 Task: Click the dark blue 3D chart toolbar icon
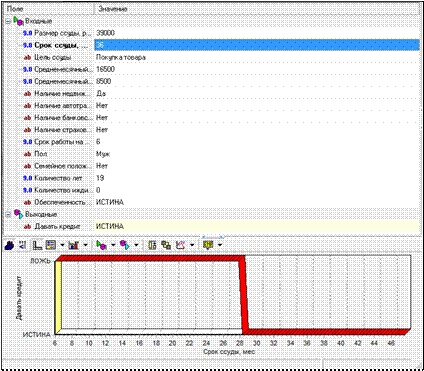coord(10,245)
